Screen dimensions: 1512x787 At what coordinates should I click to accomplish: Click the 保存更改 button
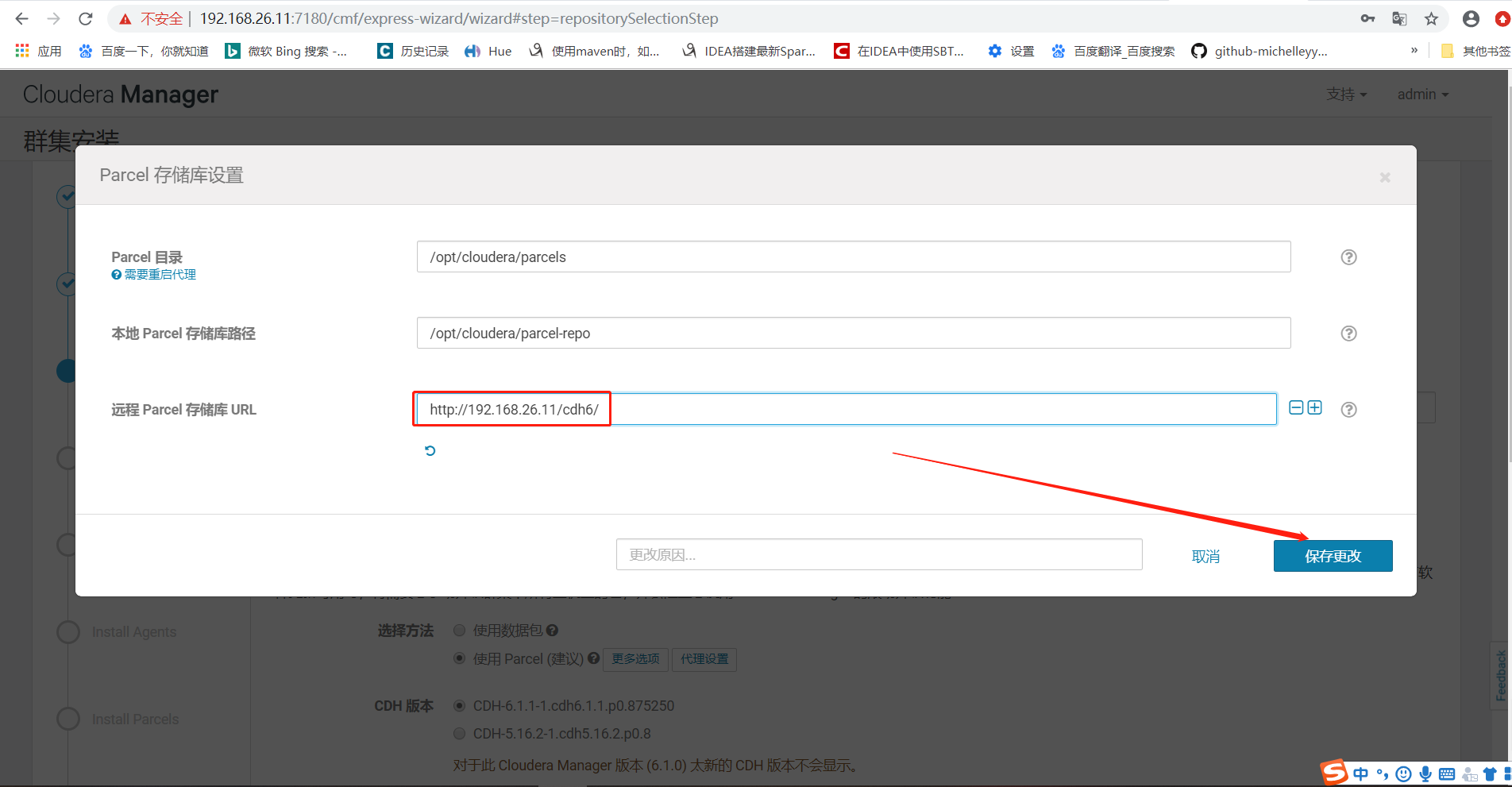click(x=1333, y=556)
